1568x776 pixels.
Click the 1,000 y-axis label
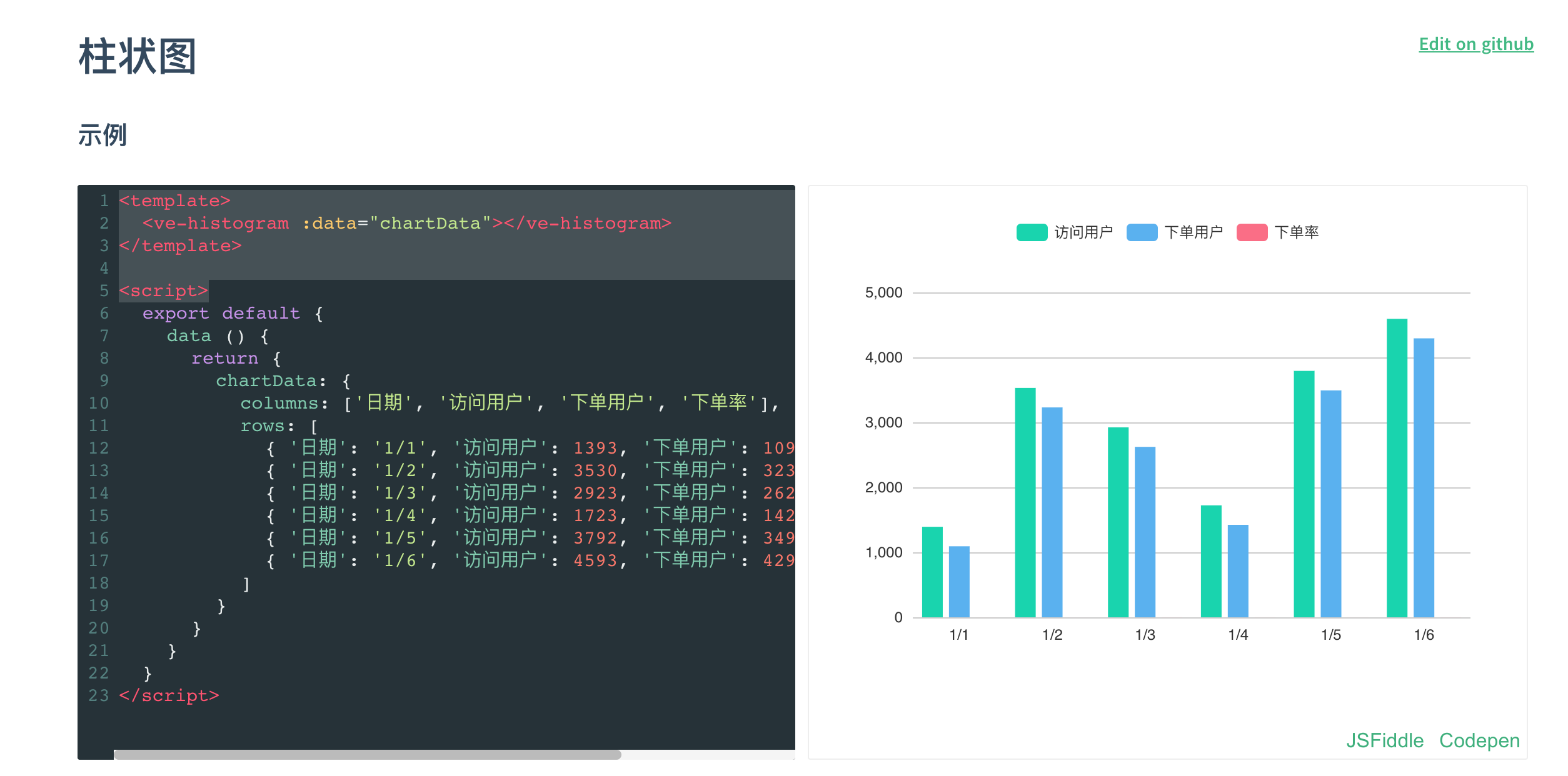pos(883,552)
